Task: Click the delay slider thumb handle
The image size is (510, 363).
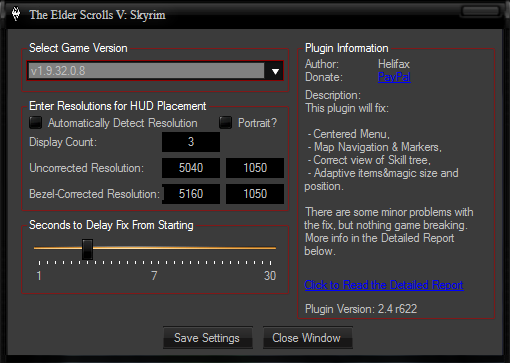Action: [87, 249]
